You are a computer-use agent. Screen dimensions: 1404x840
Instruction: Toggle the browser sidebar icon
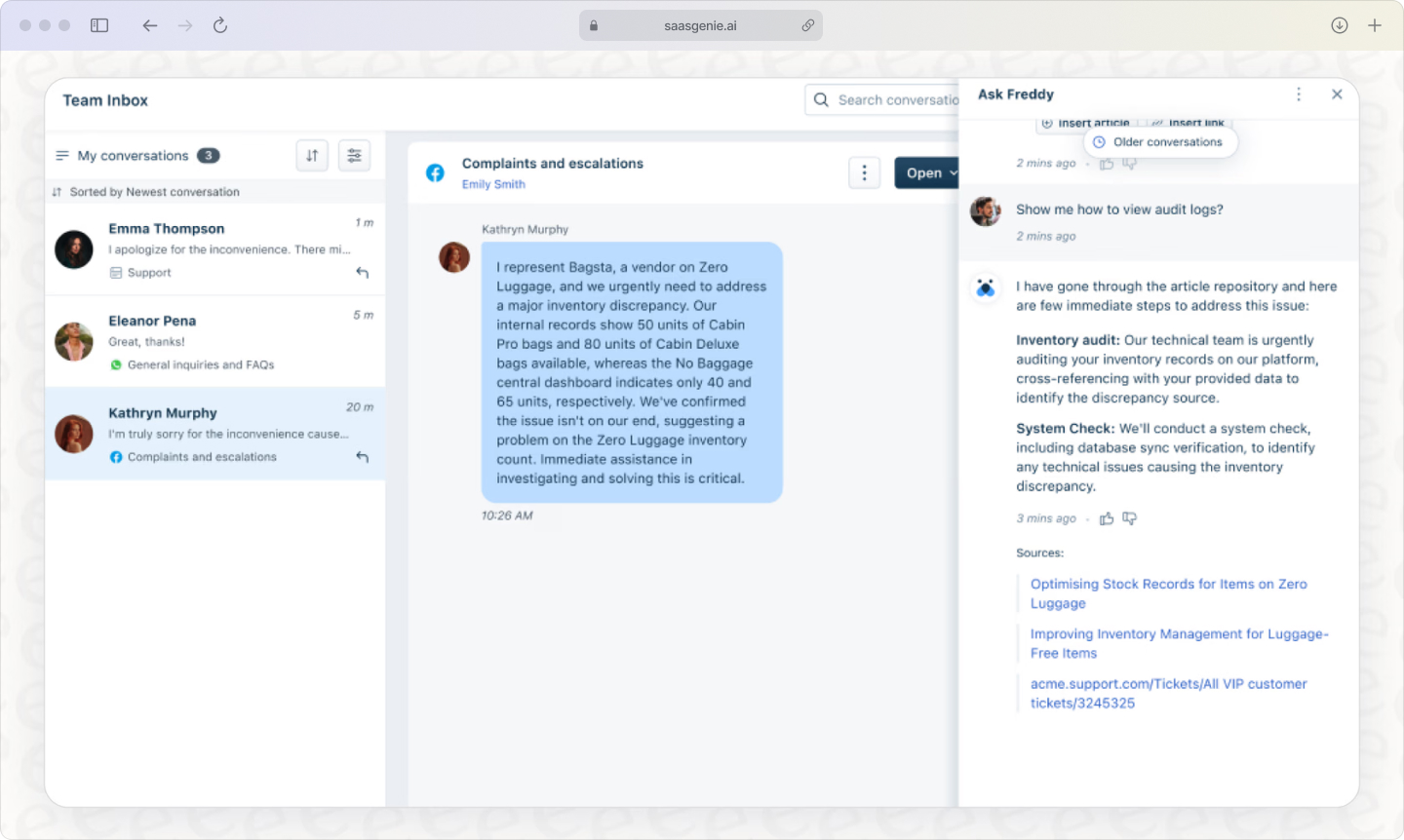[99, 25]
